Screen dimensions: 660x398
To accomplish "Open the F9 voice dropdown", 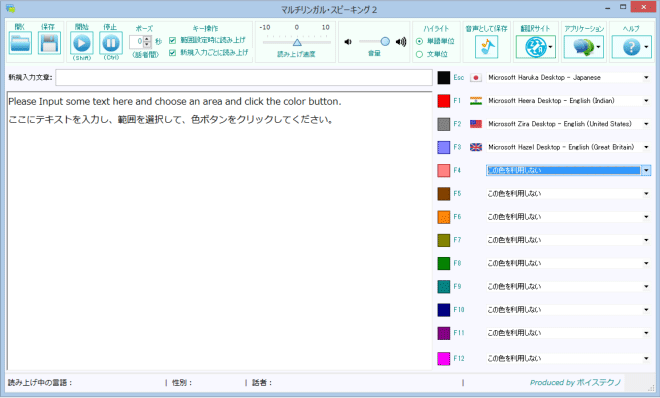I will click(568, 287).
